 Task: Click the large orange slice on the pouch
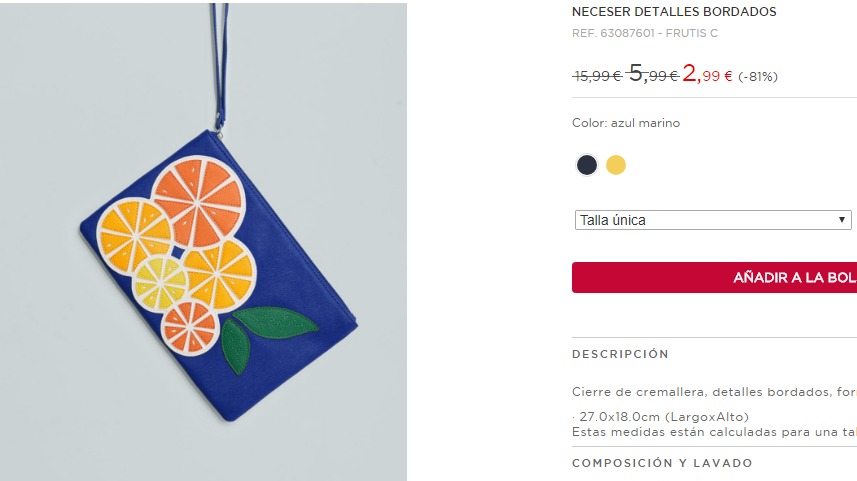pos(197,201)
